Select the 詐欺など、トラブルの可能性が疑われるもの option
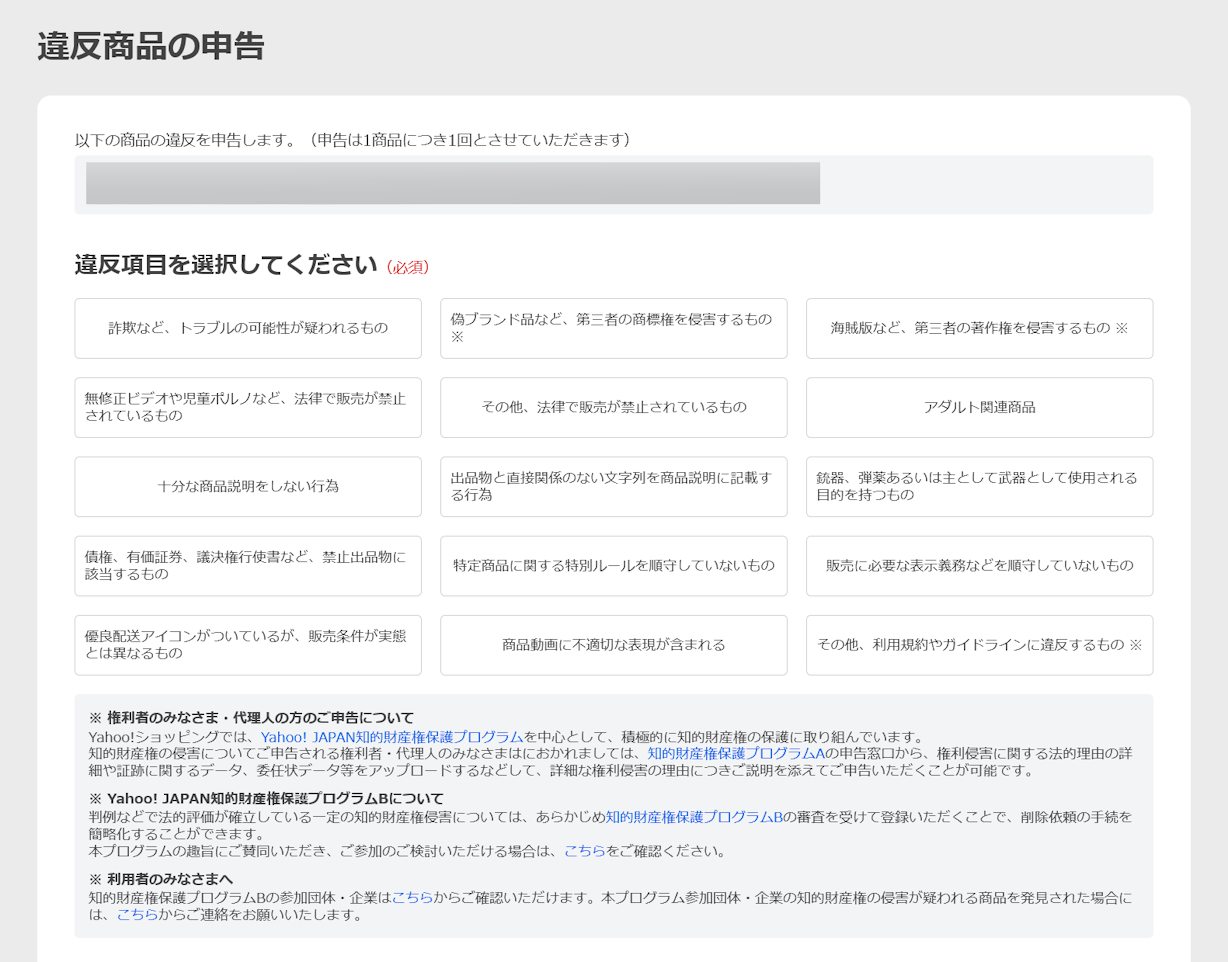The image size is (1228, 962). (x=248, y=328)
